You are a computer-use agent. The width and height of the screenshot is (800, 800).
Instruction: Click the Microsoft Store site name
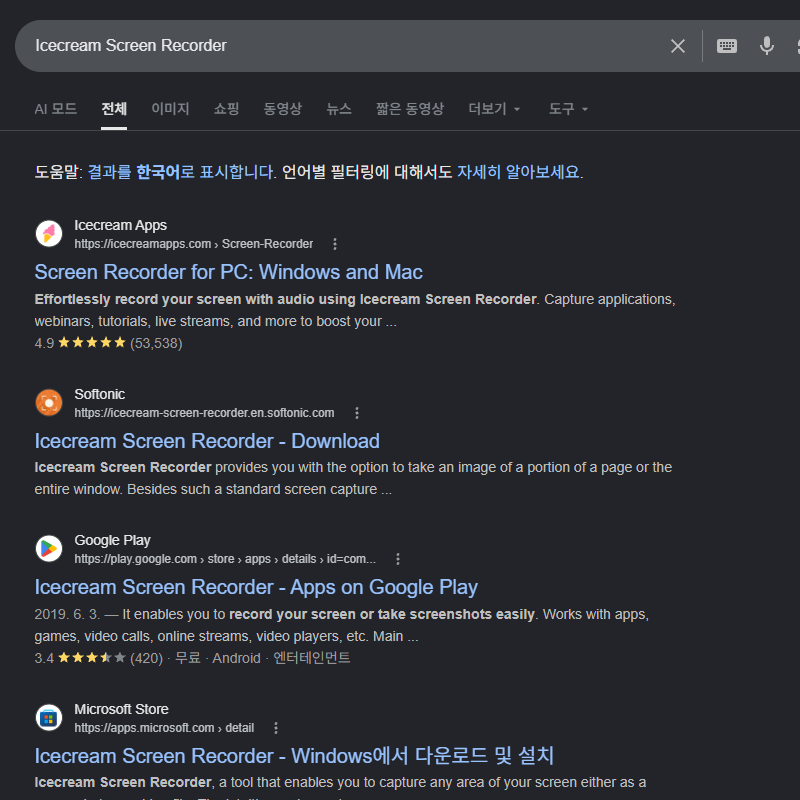(x=121, y=709)
